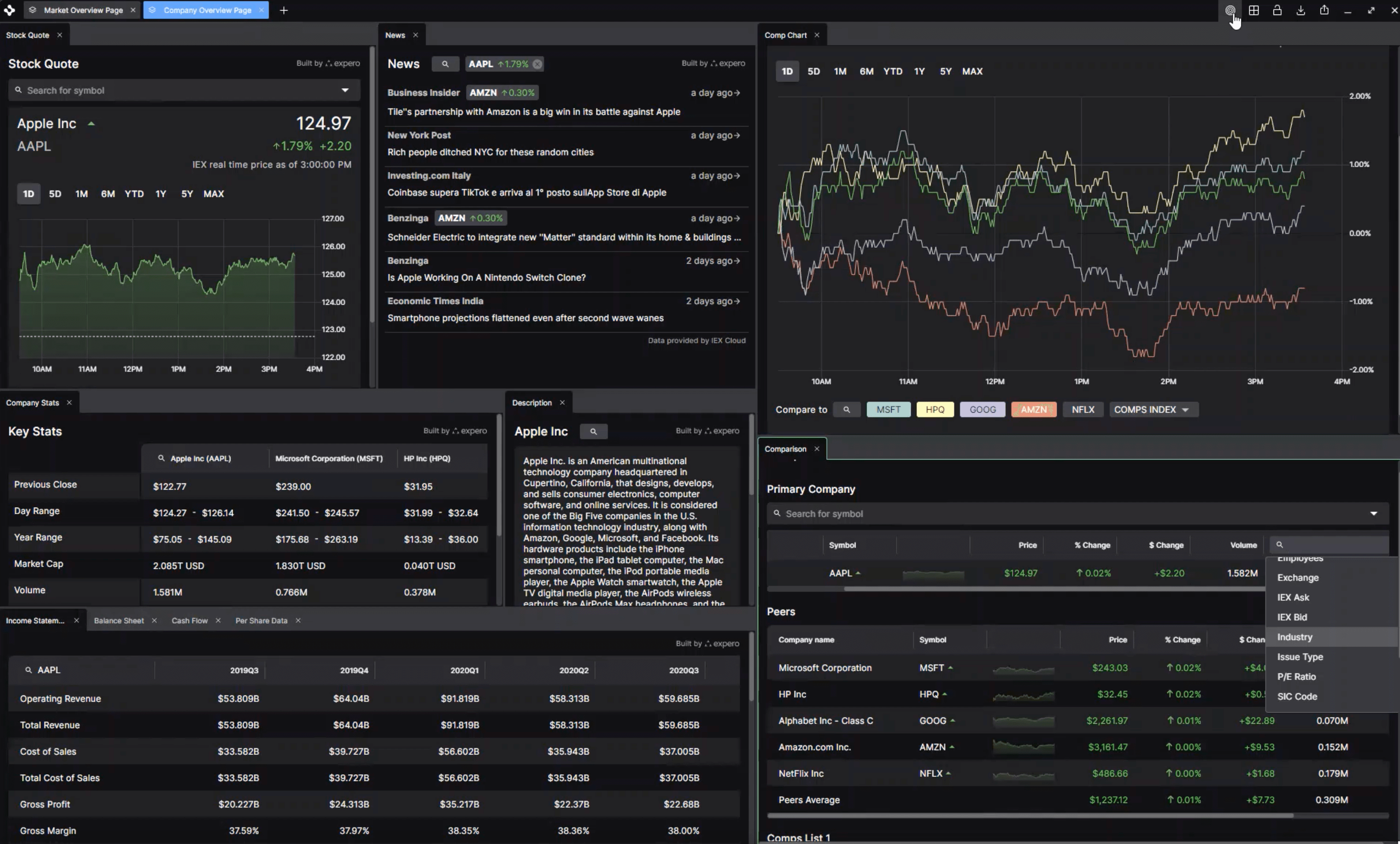Select 5Y range in Comp Chart
The height and width of the screenshot is (844, 1400).
click(946, 71)
